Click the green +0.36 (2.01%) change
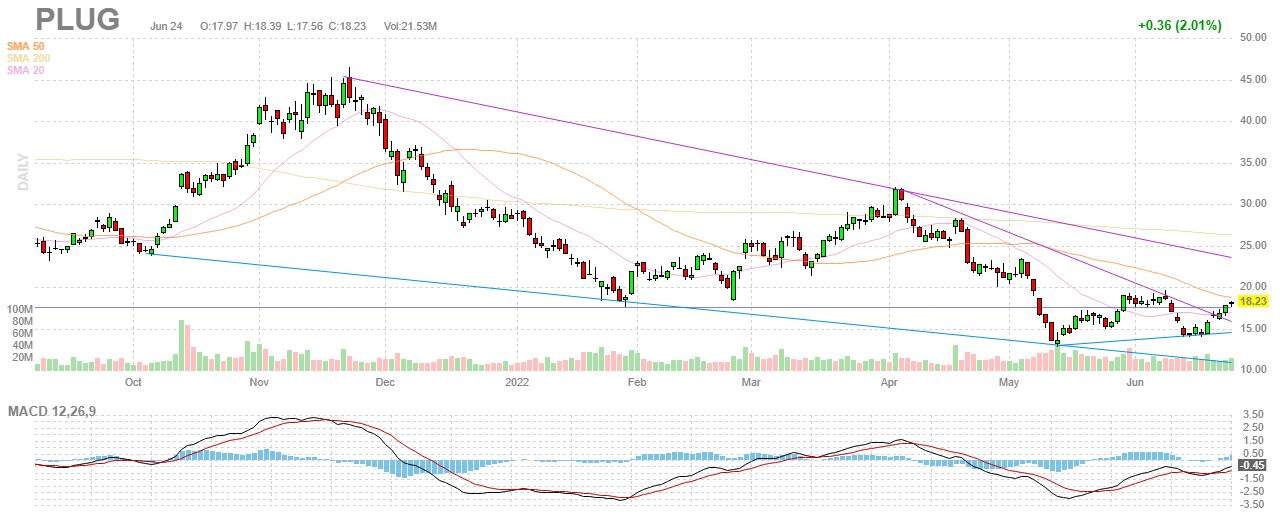The height and width of the screenshot is (520, 1280). point(1179,26)
